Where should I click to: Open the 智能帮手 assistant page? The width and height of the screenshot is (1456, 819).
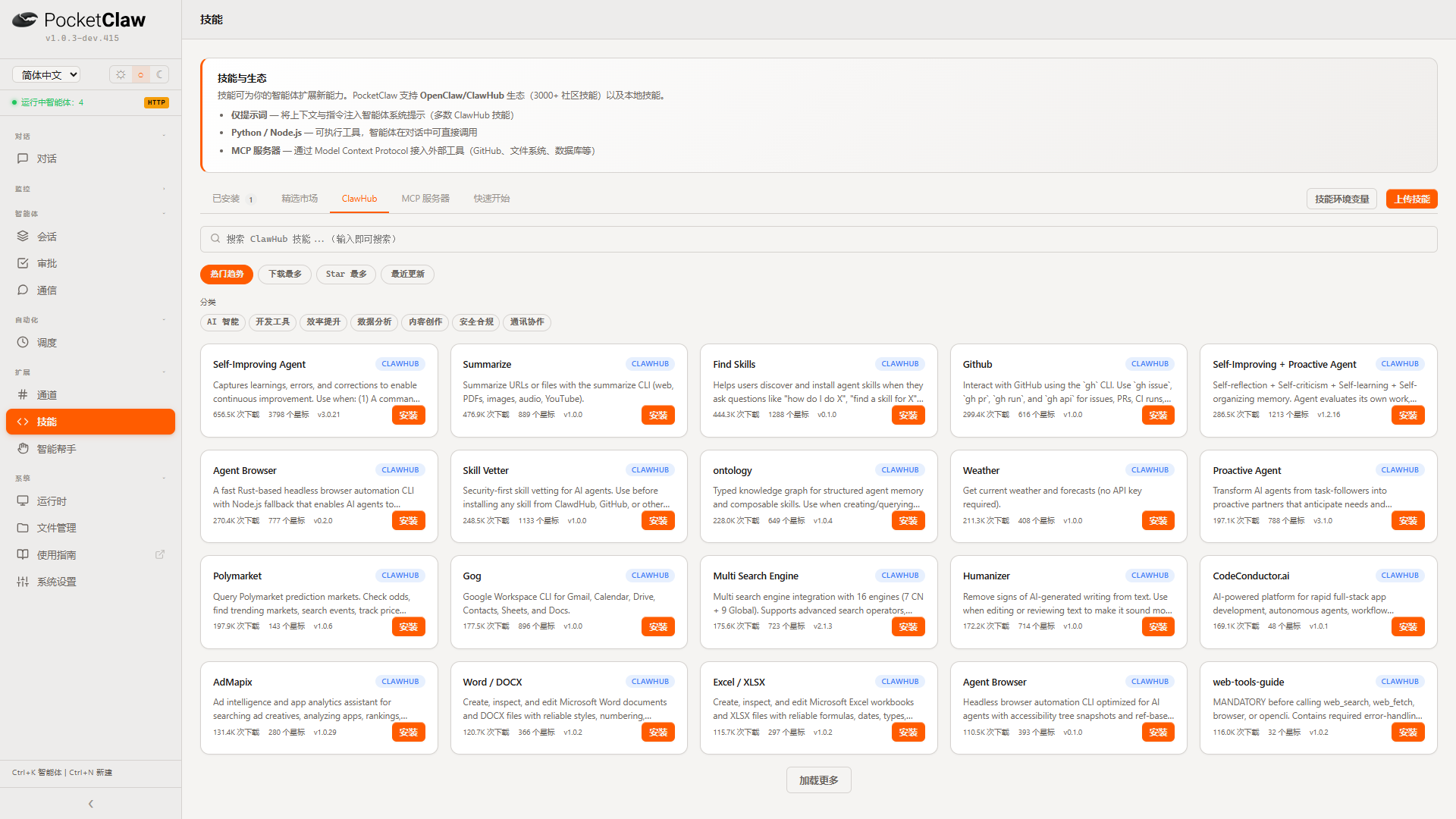tap(90, 449)
